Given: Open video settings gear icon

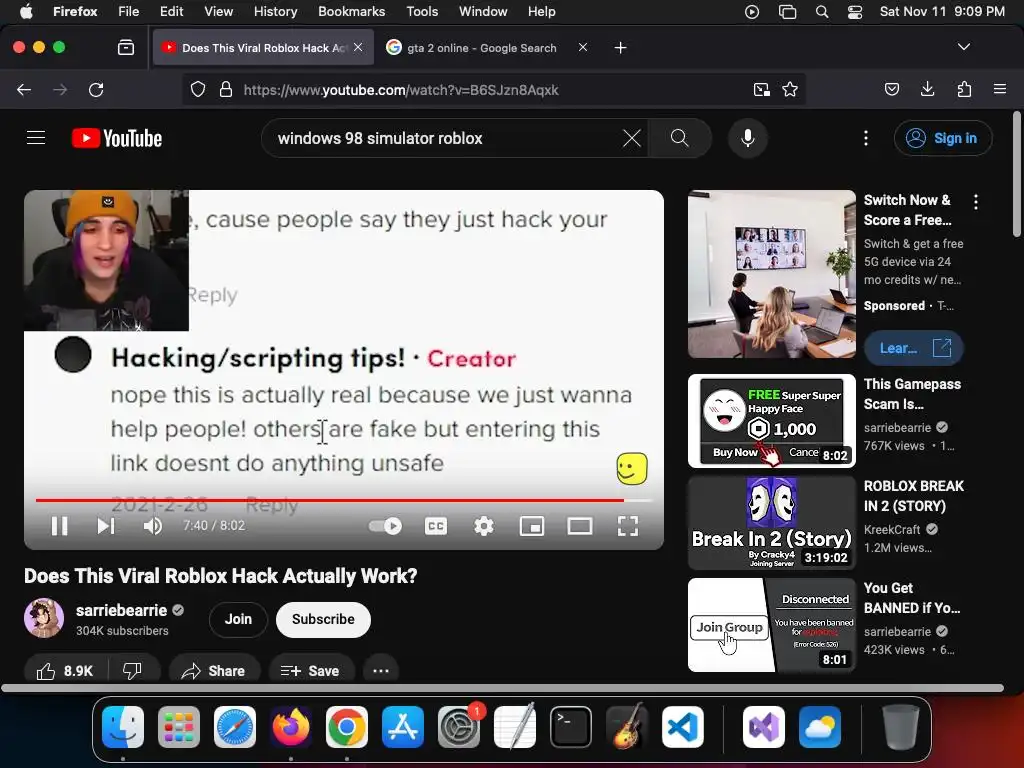Looking at the screenshot, I should pyautogui.click(x=484, y=526).
